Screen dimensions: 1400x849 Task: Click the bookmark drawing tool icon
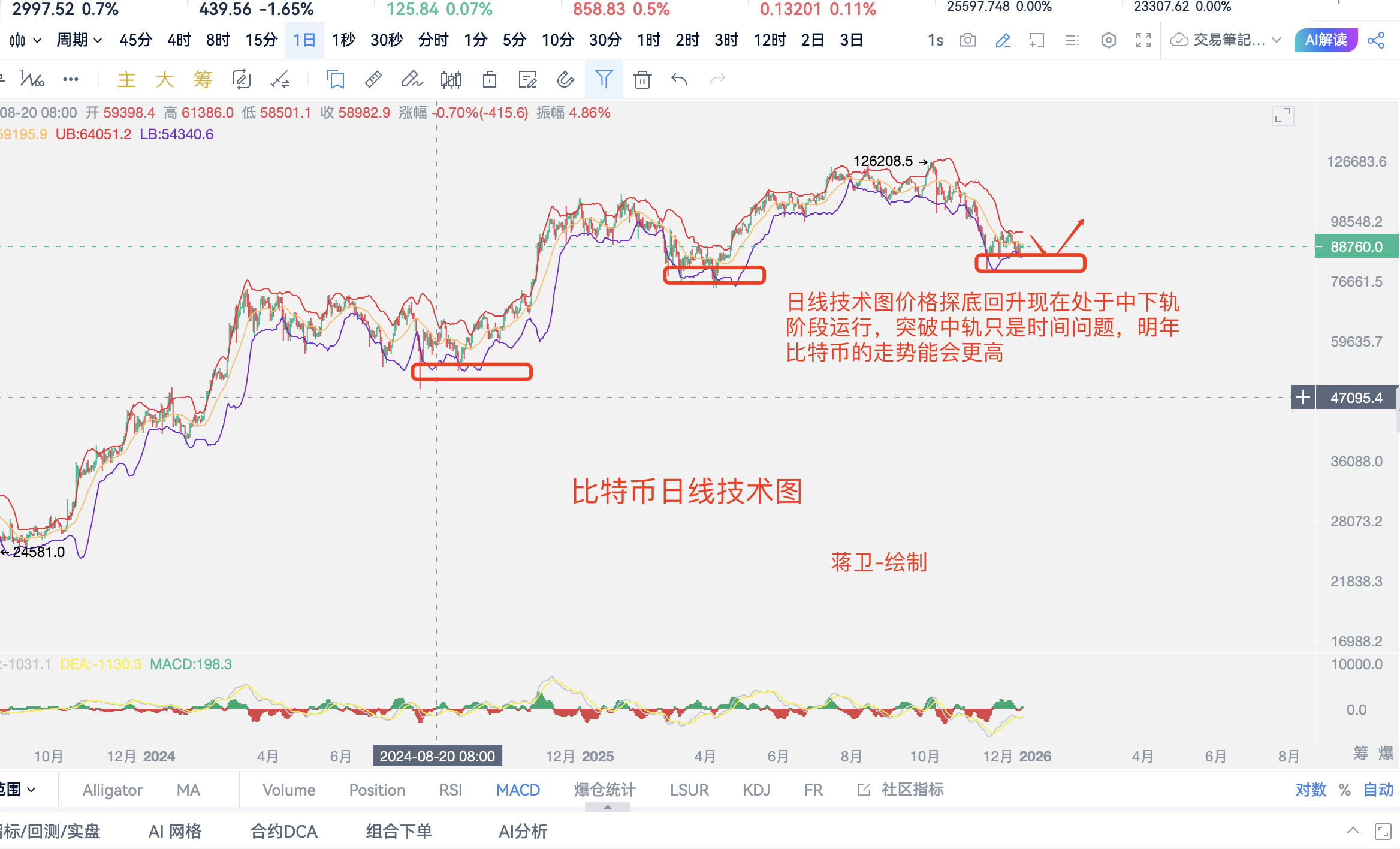[336, 79]
